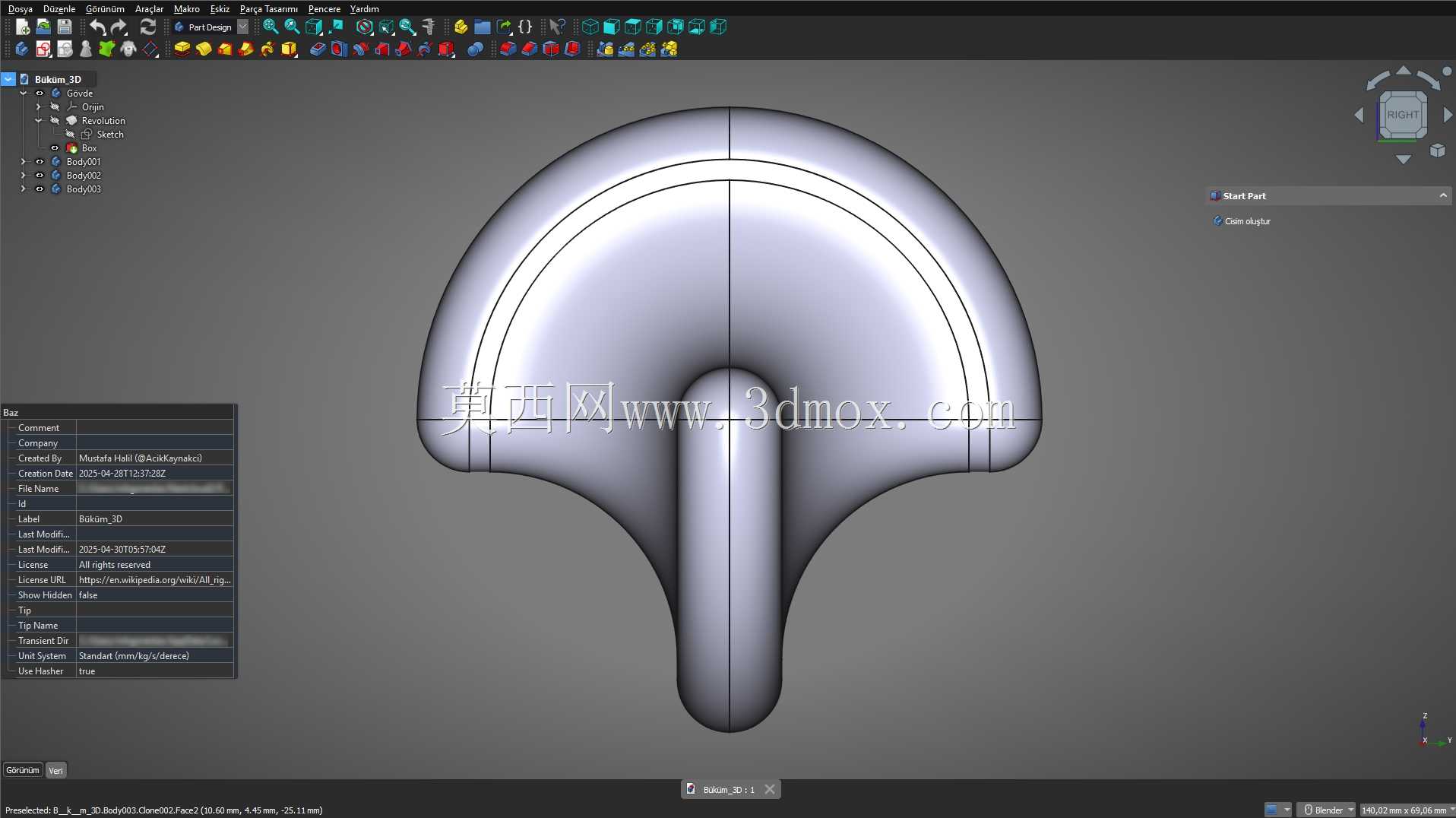Fit all content with the first magnifier icon
This screenshot has height=818, width=1456.
pyautogui.click(x=271, y=27)
